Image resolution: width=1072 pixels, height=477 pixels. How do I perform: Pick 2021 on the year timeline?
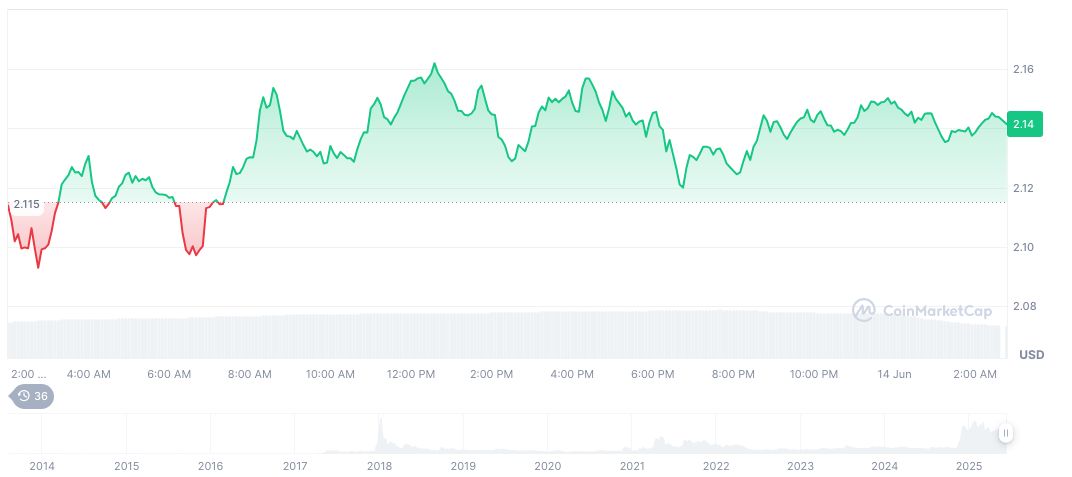(632, 466)
